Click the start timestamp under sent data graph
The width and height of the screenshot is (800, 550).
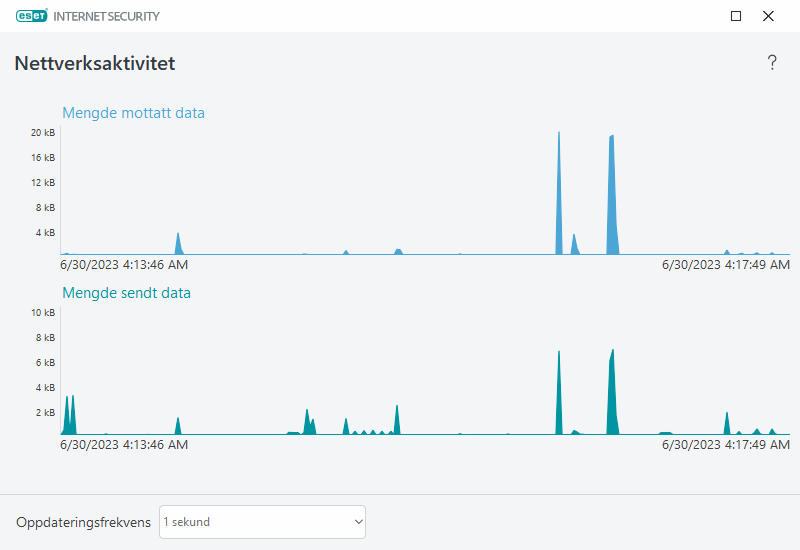pyautogui.click(x=124, y=445)
